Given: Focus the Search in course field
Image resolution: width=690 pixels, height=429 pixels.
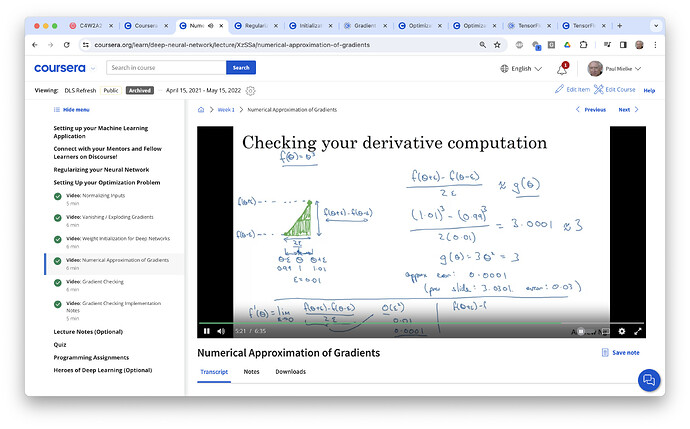Looking at the screenshot, I should click(x=166, y=68).
